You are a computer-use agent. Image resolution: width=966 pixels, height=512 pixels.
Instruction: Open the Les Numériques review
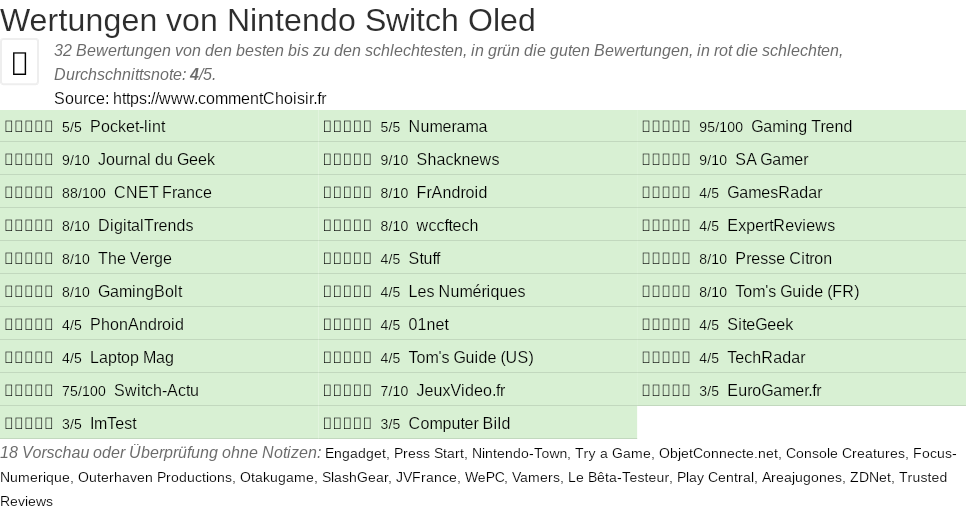click(x=466, y=292)
